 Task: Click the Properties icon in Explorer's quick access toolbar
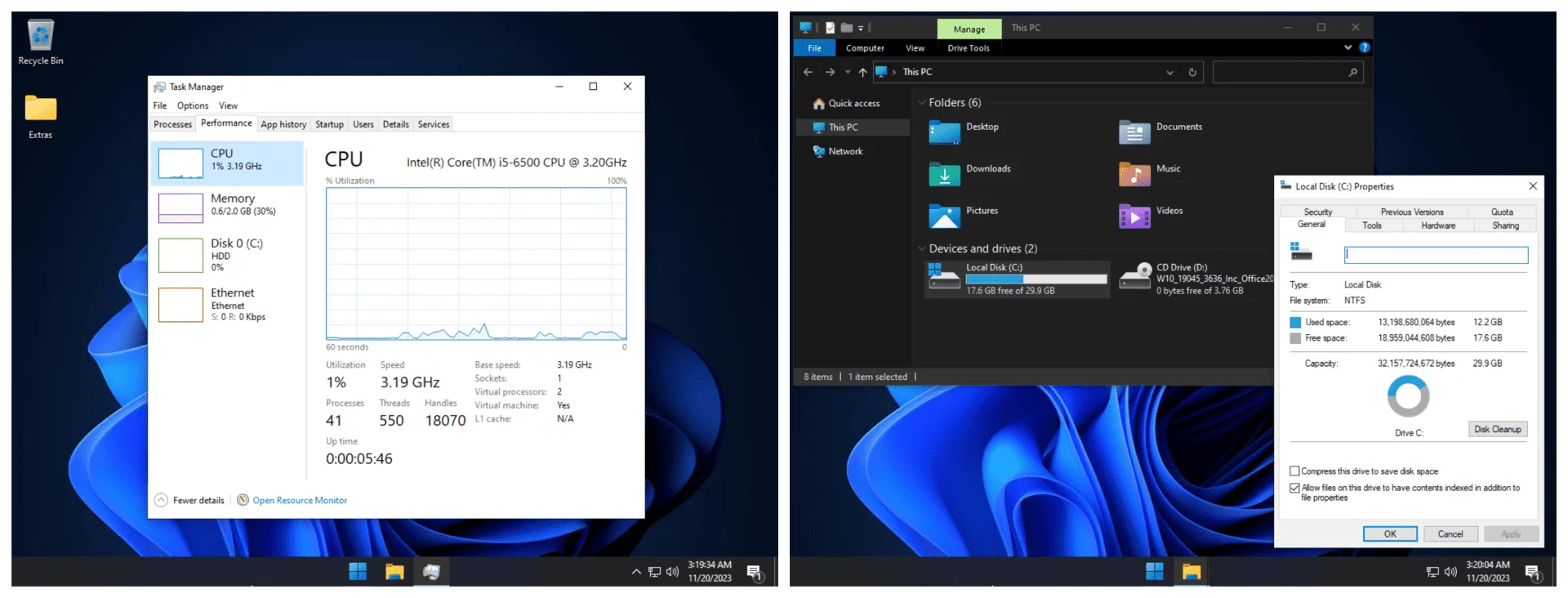[x=831, y=28]
